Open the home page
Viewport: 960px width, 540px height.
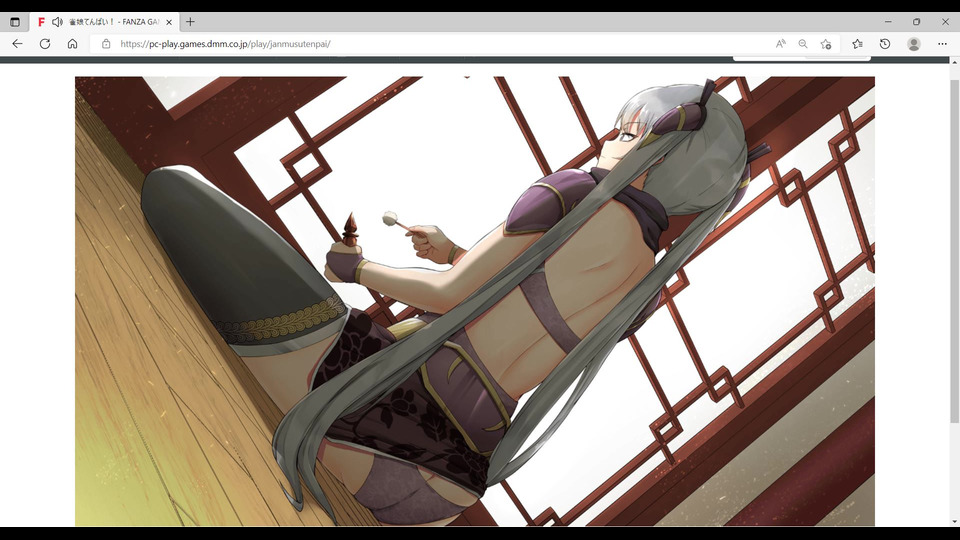pos(72,44)
